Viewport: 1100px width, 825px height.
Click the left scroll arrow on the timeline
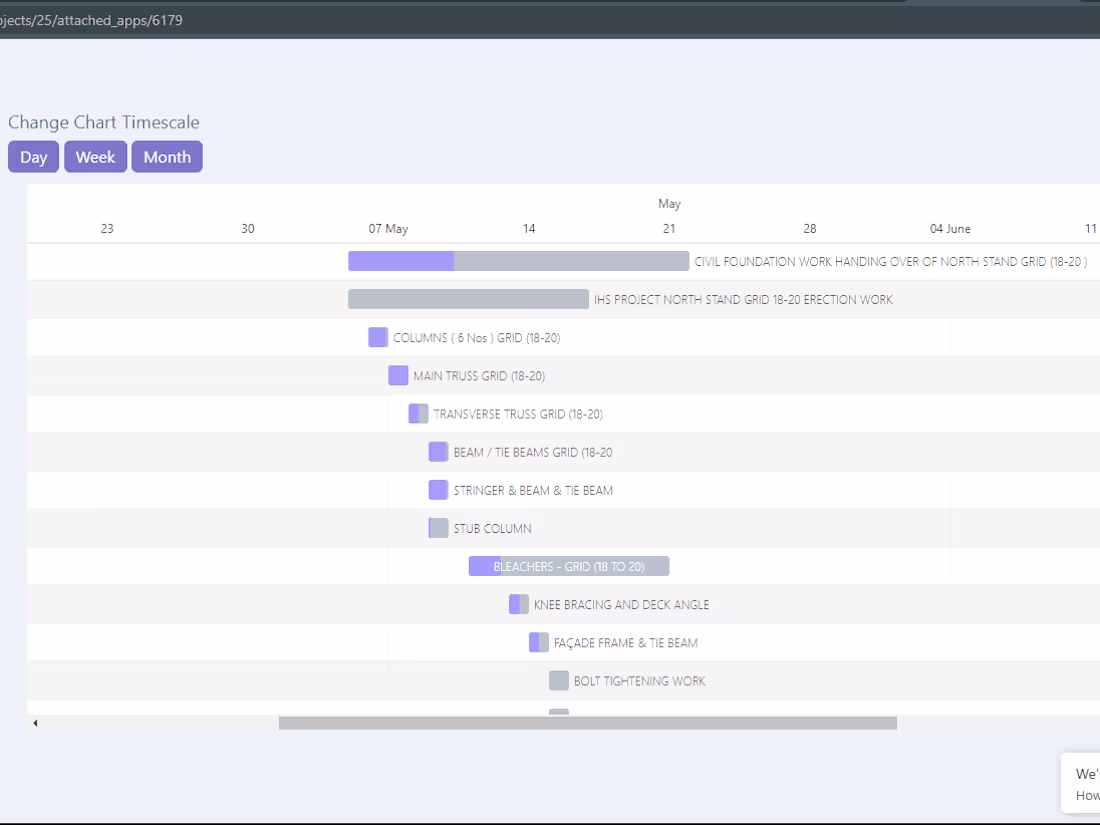[x=35, y=722]
